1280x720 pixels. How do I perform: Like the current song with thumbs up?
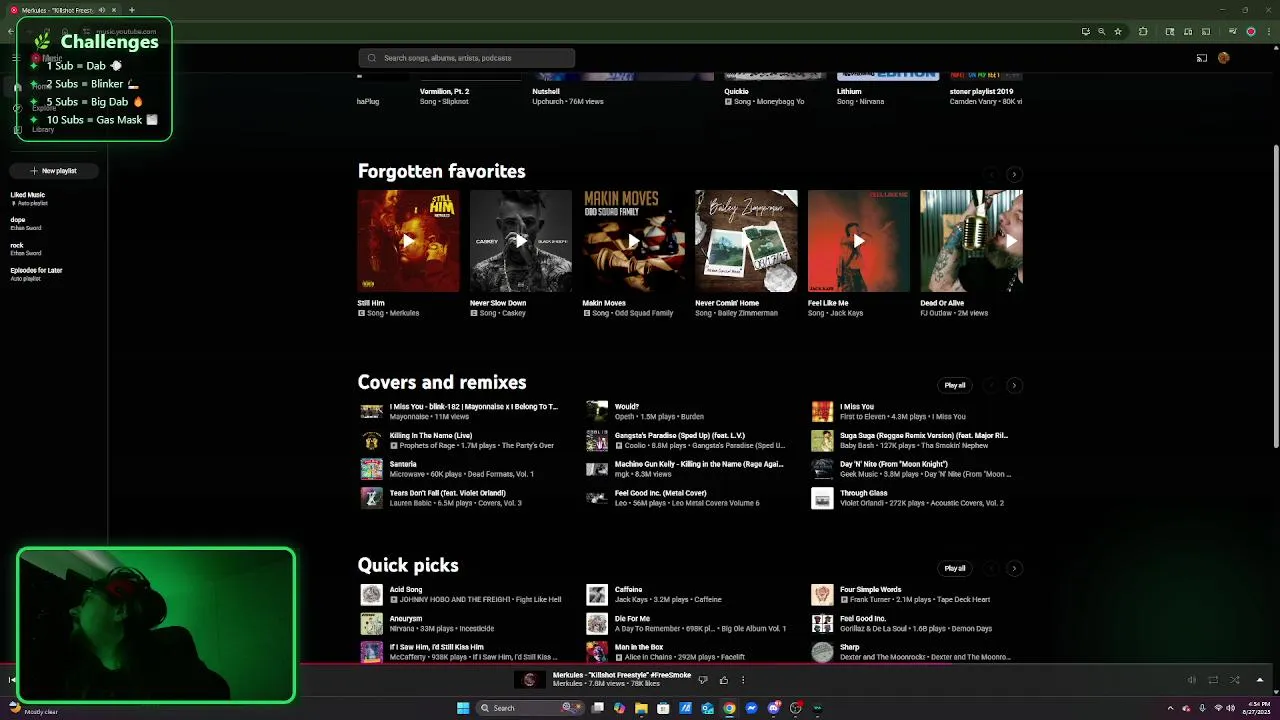[x=723, y=680]
